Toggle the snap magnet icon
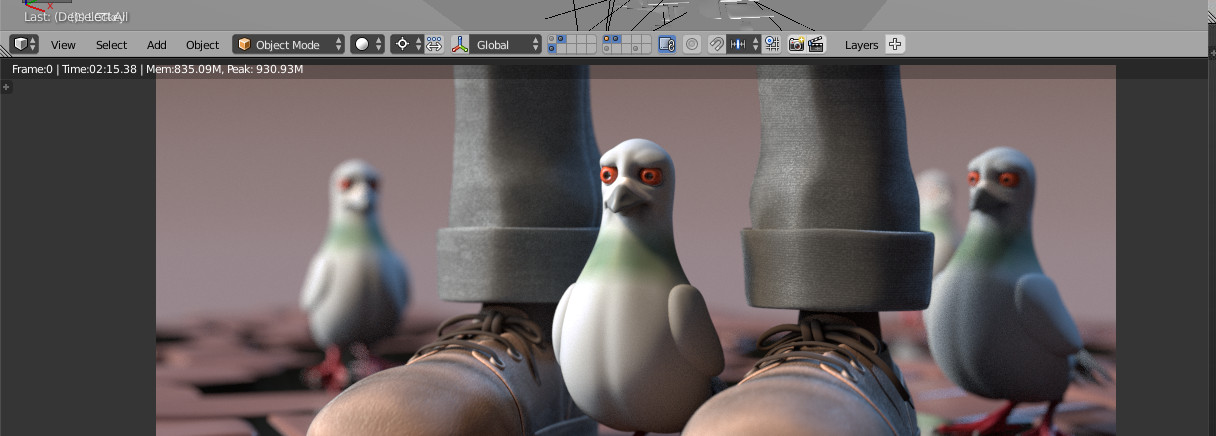 716,45
